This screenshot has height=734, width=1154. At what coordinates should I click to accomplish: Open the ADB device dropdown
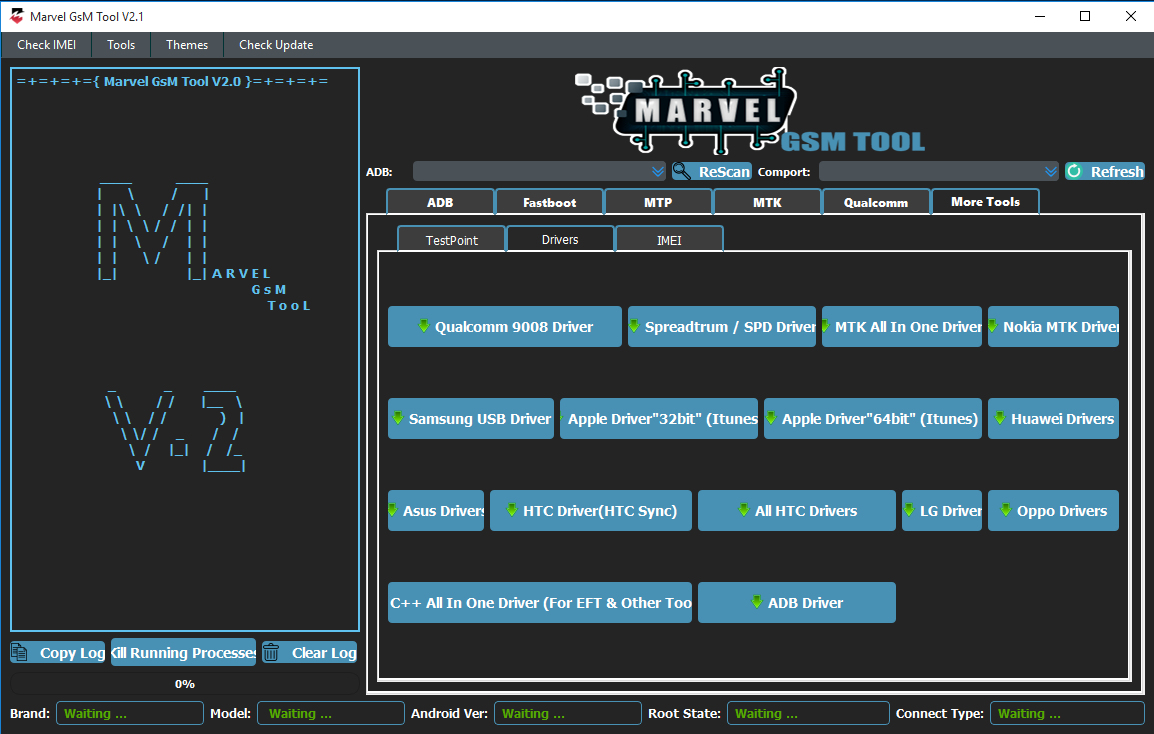pos(539,172)
